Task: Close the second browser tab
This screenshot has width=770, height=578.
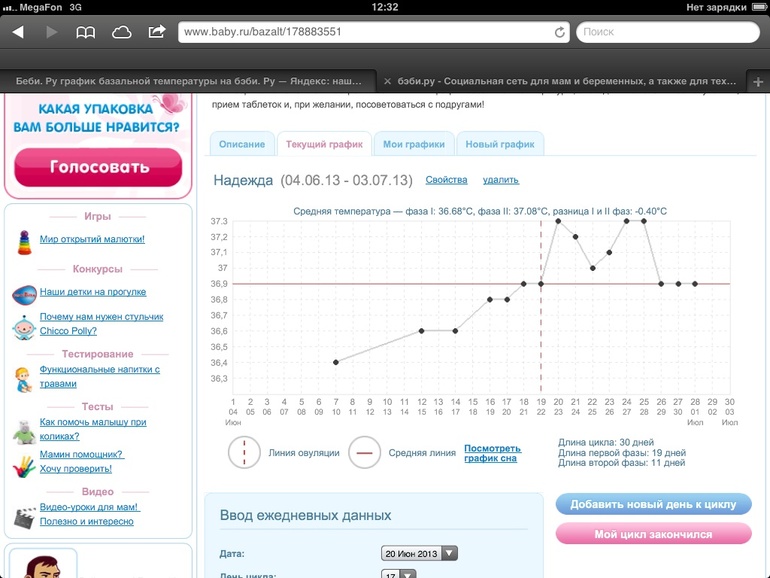Action: point(388,82)
